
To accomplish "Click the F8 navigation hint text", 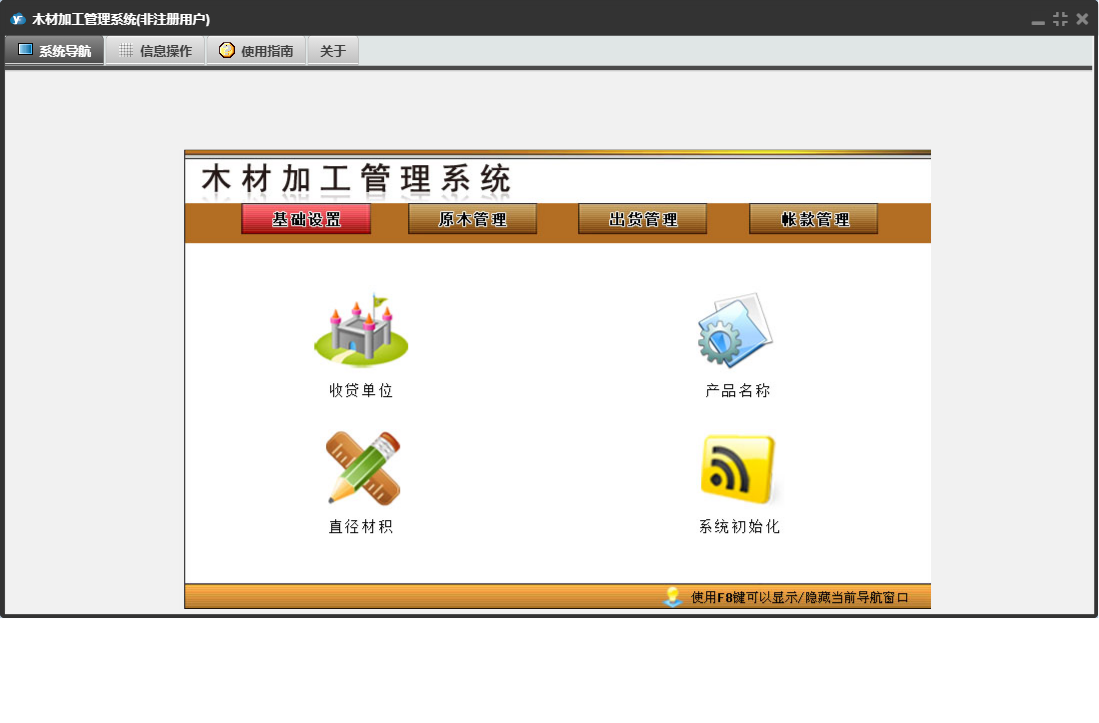I will click(800, 597).
